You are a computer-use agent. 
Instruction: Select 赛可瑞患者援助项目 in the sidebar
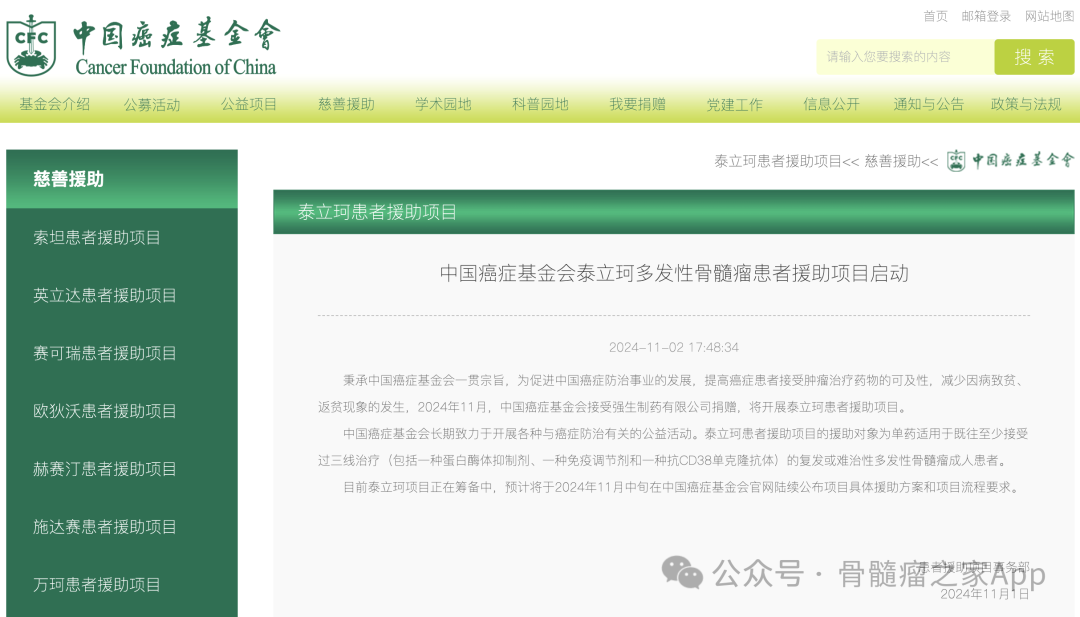(x=105, y=353)
